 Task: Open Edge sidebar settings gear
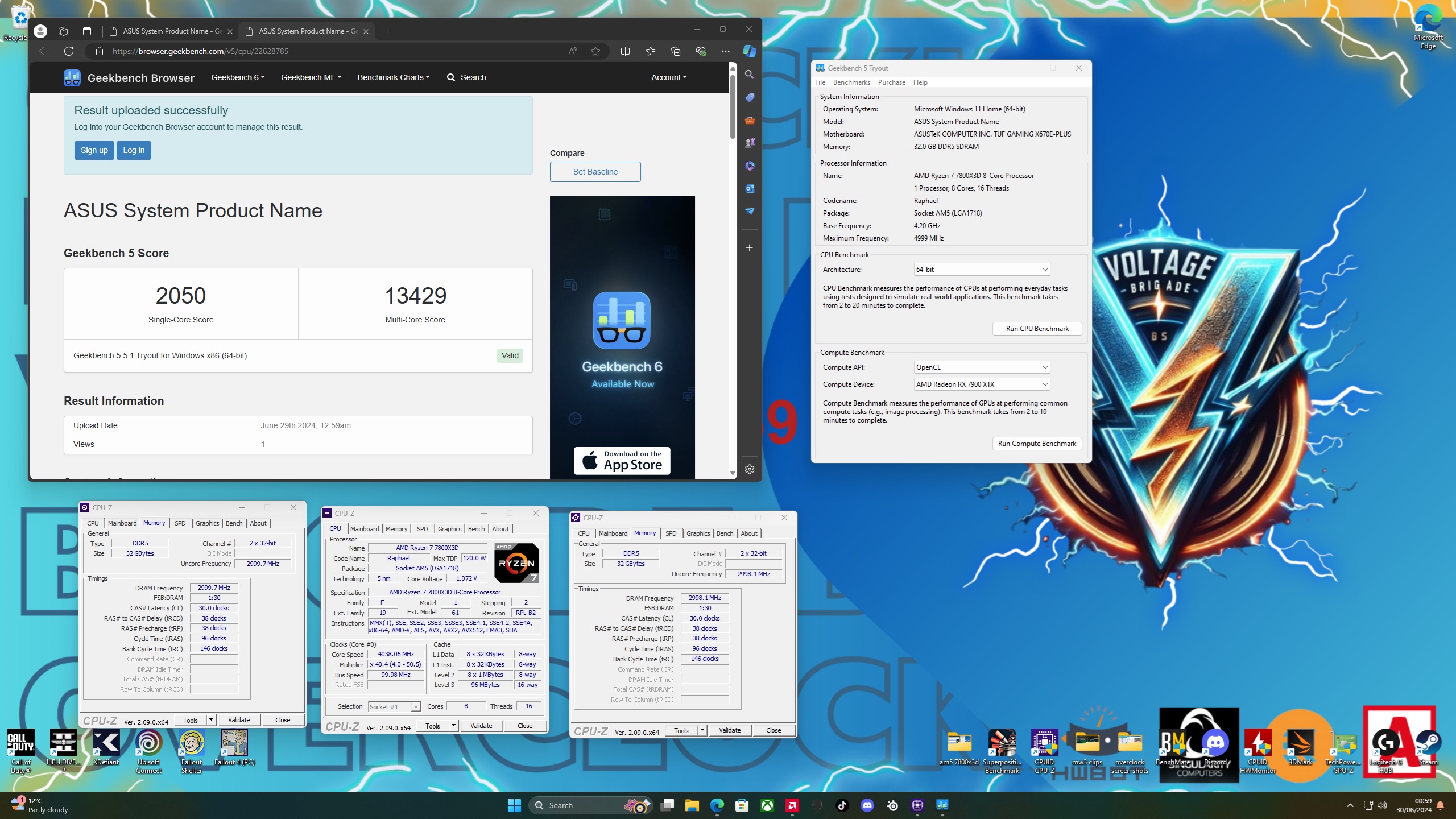point(750,469)
